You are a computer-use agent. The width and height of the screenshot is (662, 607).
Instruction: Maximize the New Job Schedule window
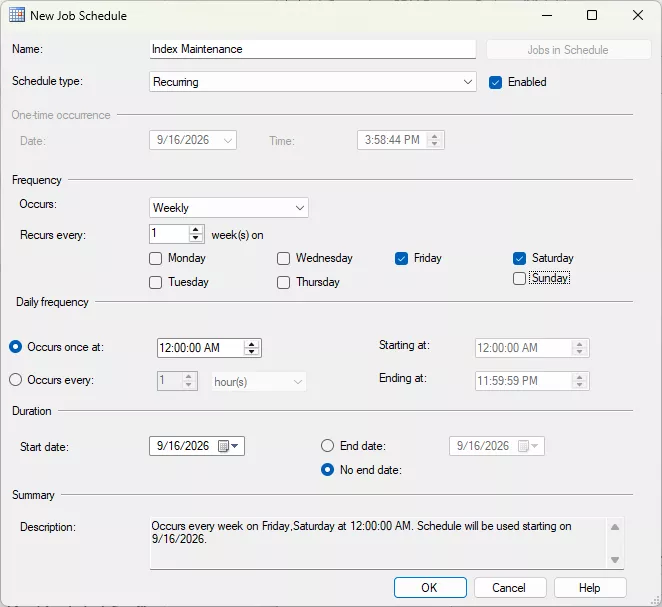[592, 16]
